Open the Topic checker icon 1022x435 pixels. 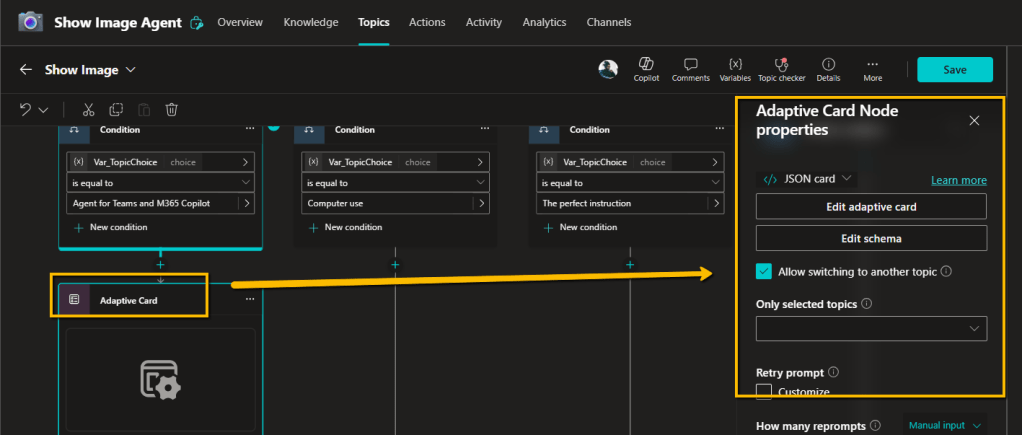click(x=781, y=64)
